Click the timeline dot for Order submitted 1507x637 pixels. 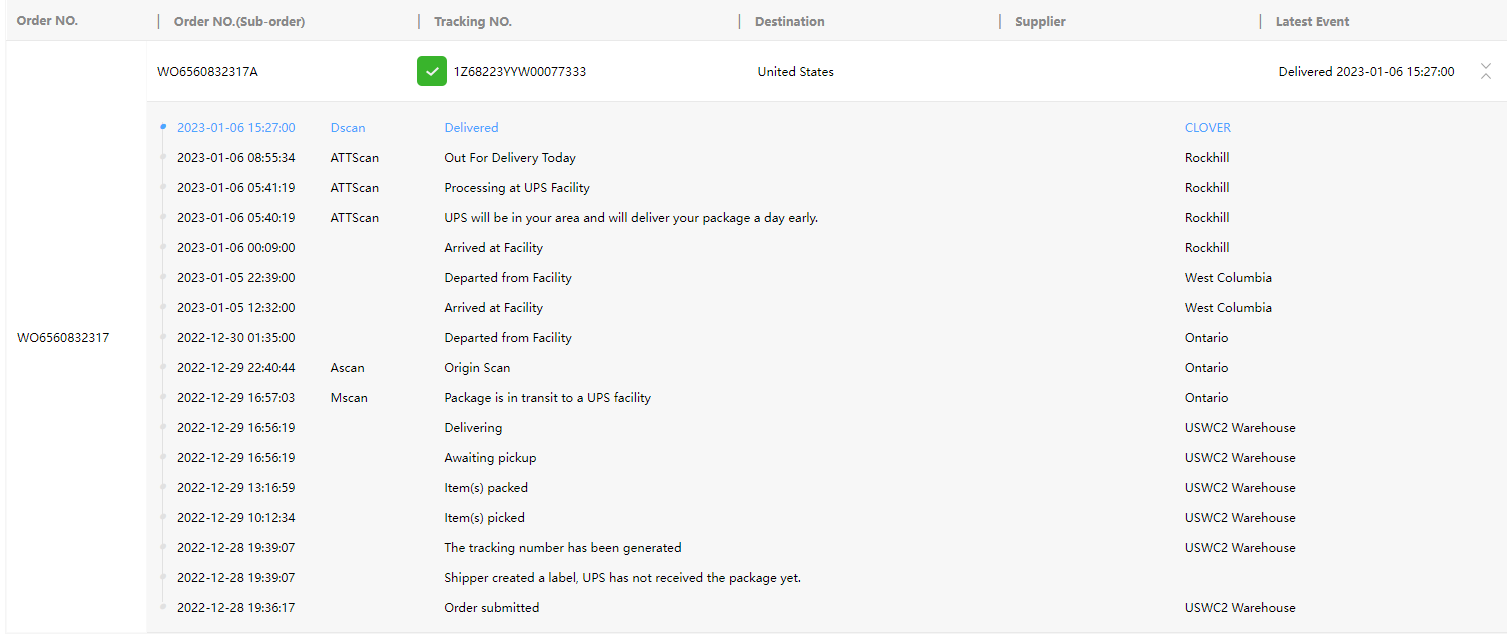point(163,607)
